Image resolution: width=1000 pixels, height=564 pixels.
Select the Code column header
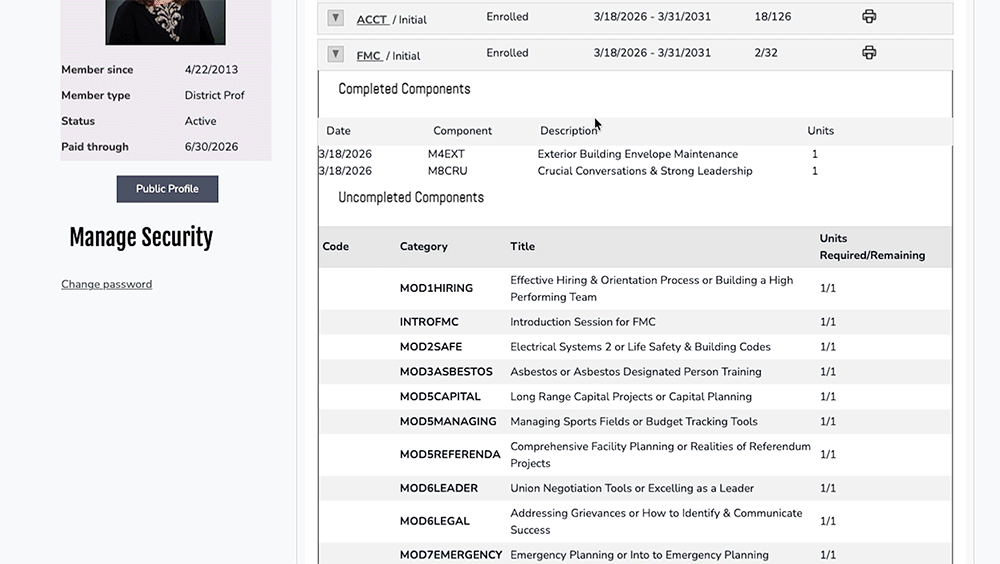(x=335, y=246)
